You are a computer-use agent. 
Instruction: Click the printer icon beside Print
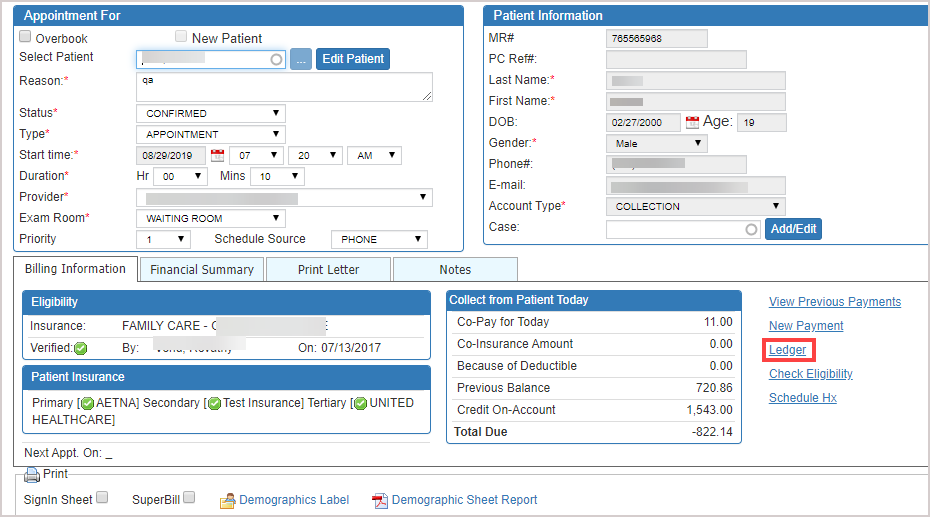click(x=32, y=475)
